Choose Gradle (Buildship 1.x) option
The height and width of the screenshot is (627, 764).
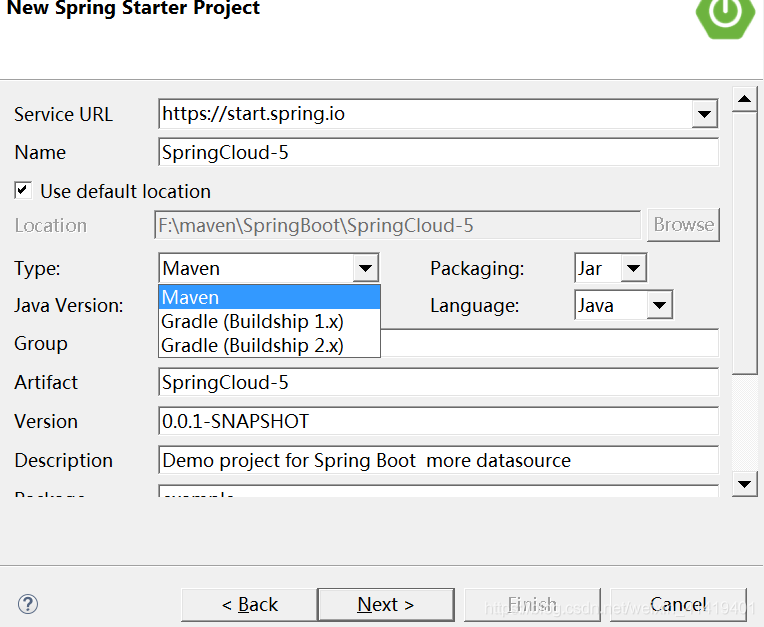(x=269, y=322)
